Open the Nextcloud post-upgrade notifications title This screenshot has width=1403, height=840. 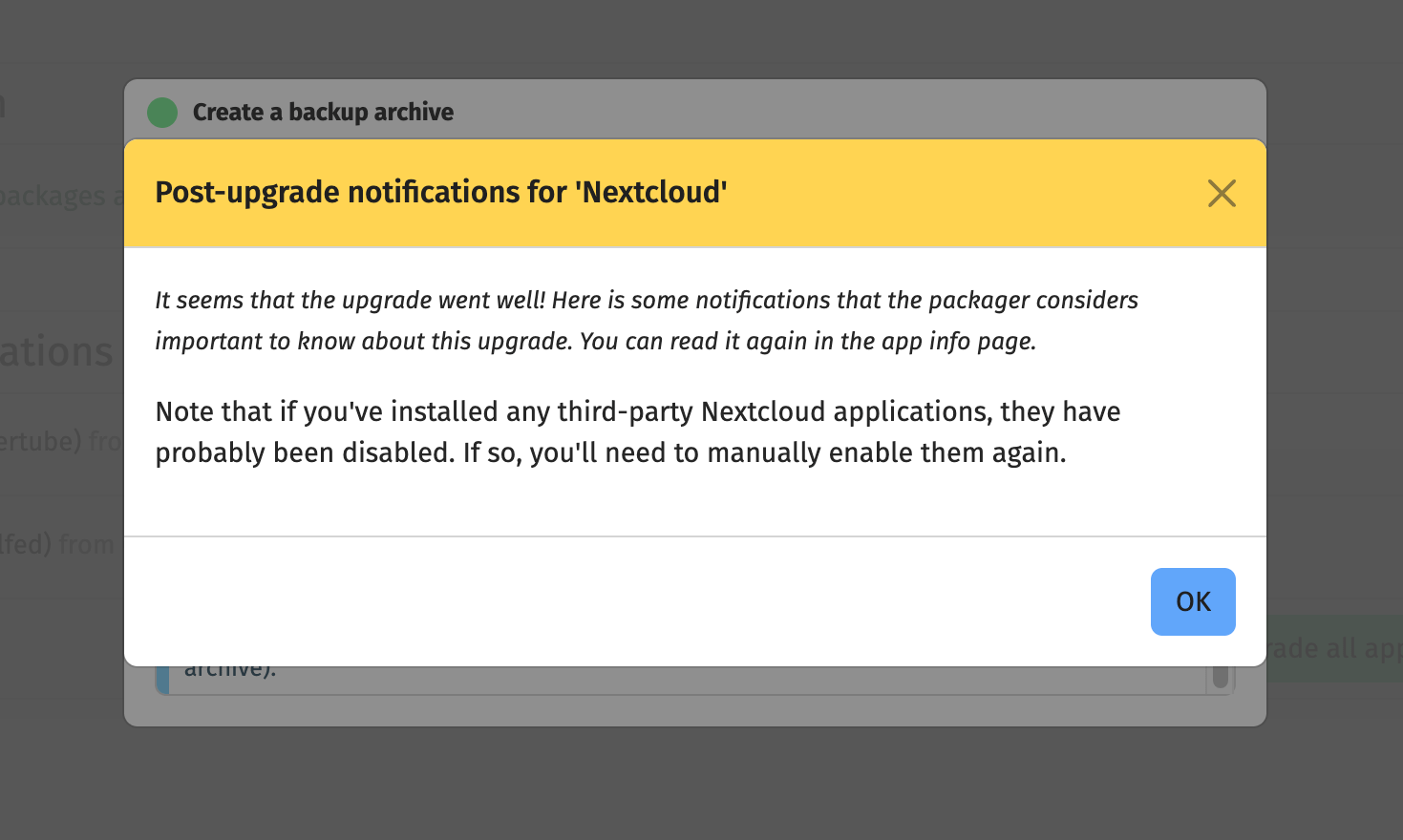(x=440, y=192)
